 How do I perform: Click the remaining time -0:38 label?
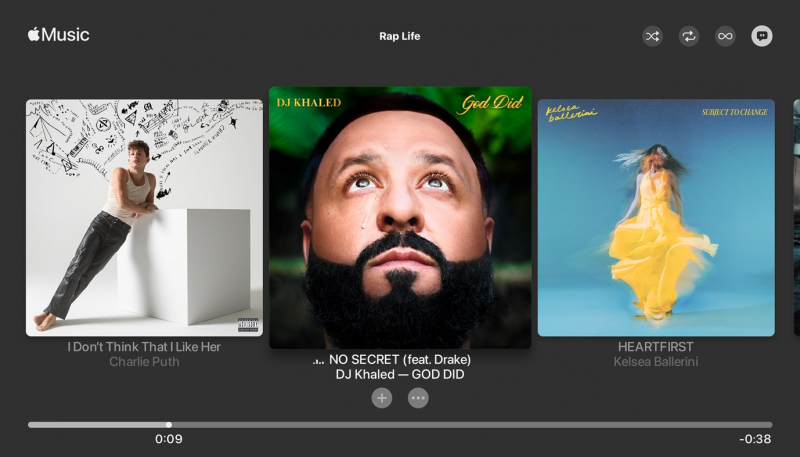pos(755,439)
